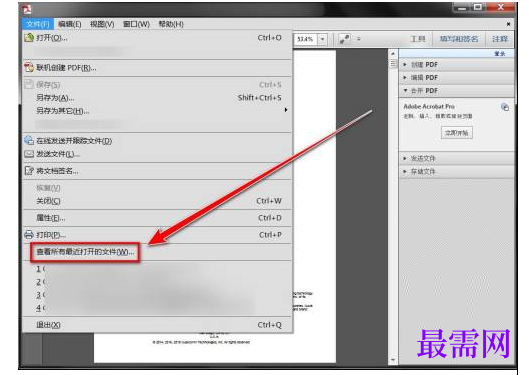
Task: Open the 帮助(H) menu
Action: [x=171, y=24]
